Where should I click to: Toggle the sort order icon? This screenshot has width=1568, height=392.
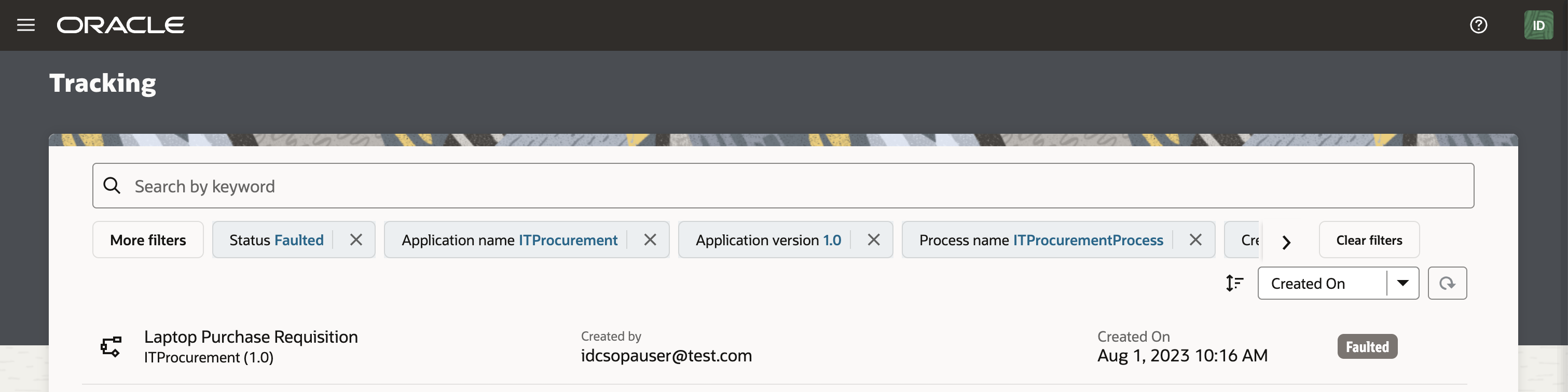point(1234,283)
